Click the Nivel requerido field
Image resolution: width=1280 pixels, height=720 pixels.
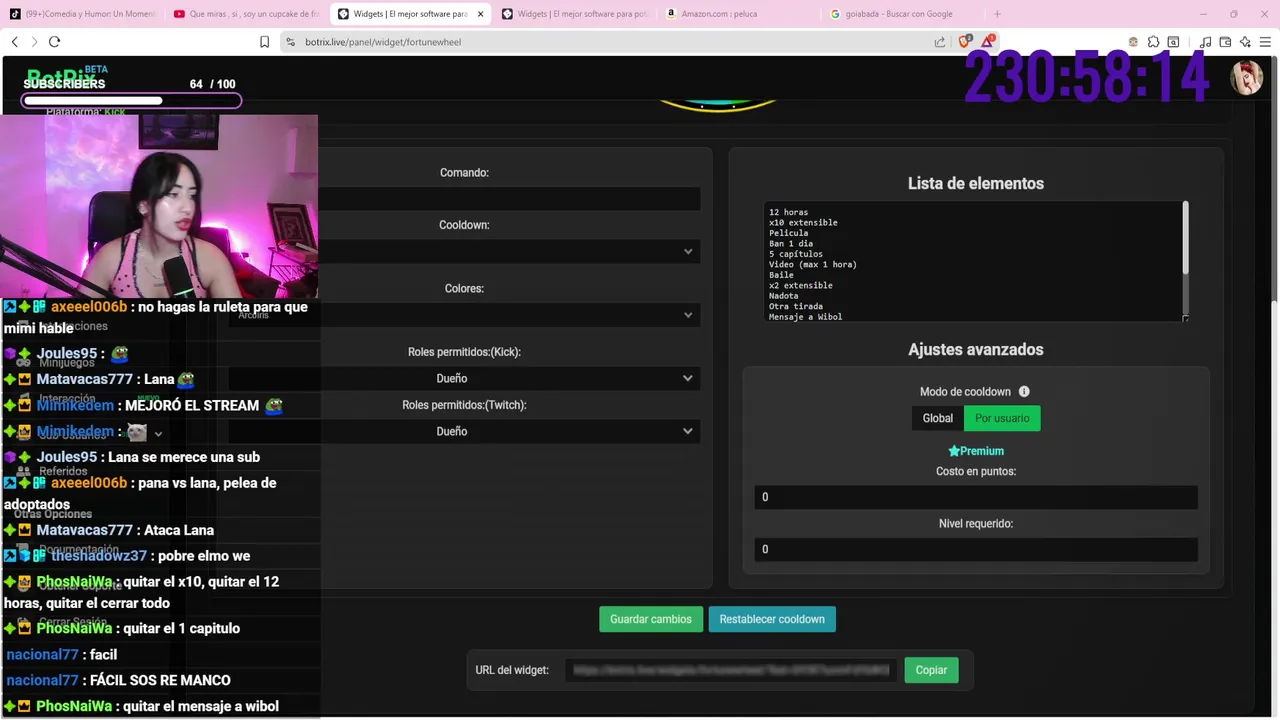point(976,549)
